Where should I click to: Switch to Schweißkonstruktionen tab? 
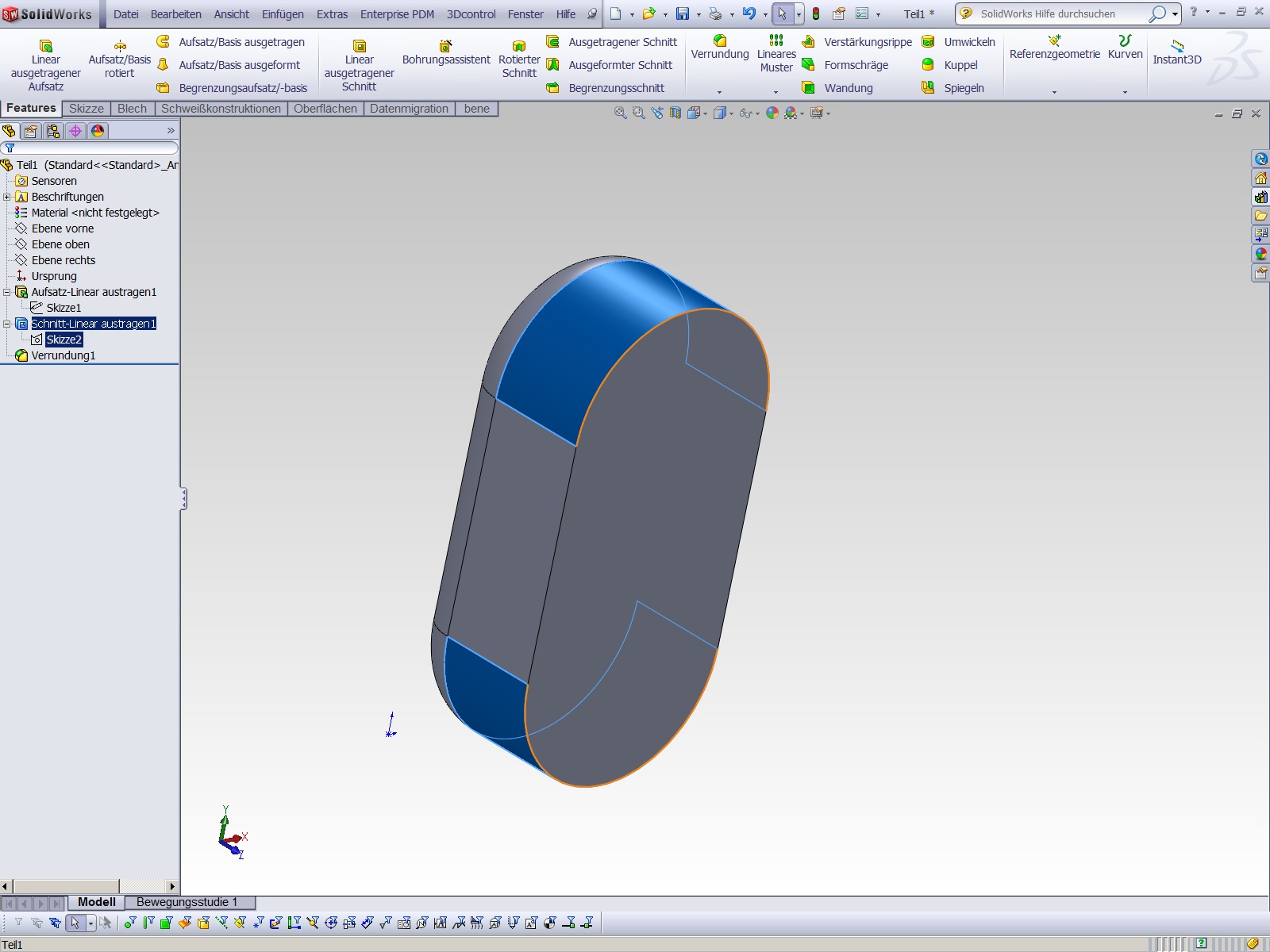pyautogui.click(x=221, y=109)
